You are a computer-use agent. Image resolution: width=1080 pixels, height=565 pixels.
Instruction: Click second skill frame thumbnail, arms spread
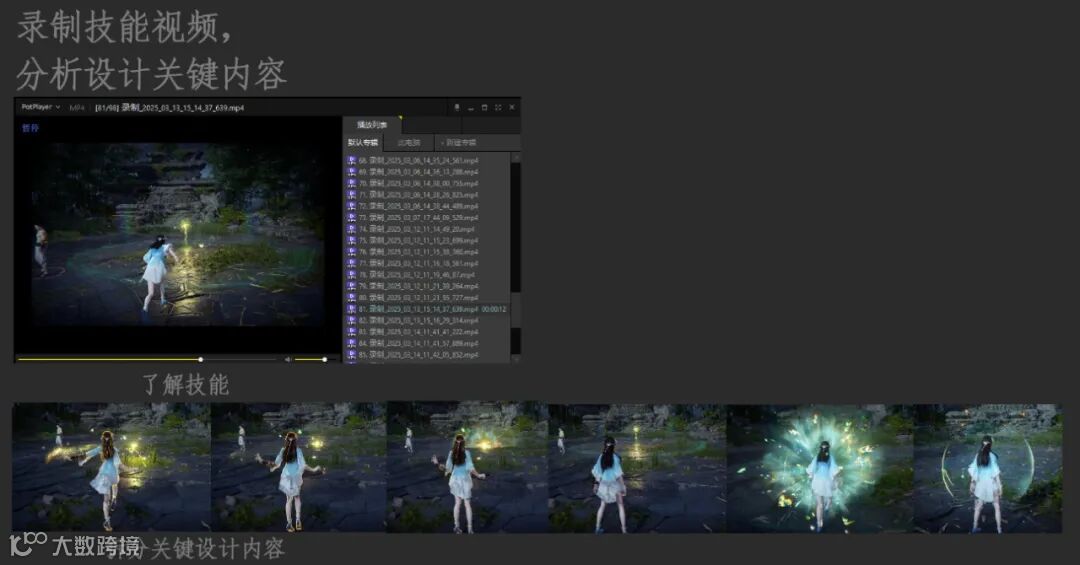click(x=299, y=468)
